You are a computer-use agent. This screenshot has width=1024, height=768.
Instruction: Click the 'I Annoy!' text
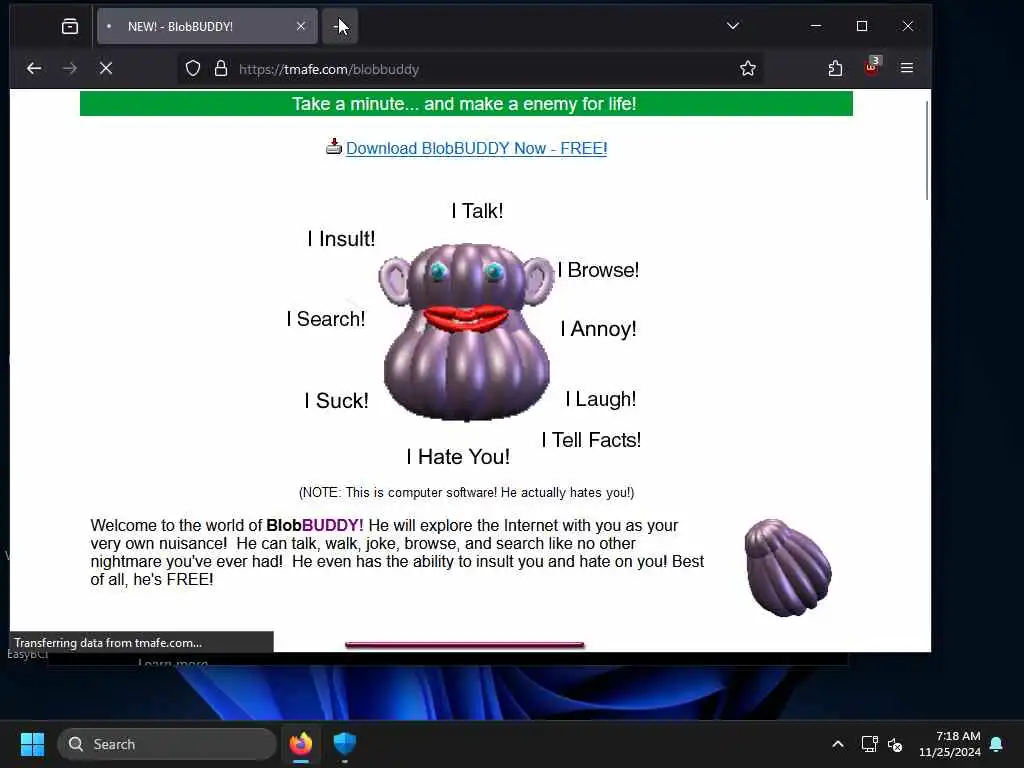(x=598, y=329)
